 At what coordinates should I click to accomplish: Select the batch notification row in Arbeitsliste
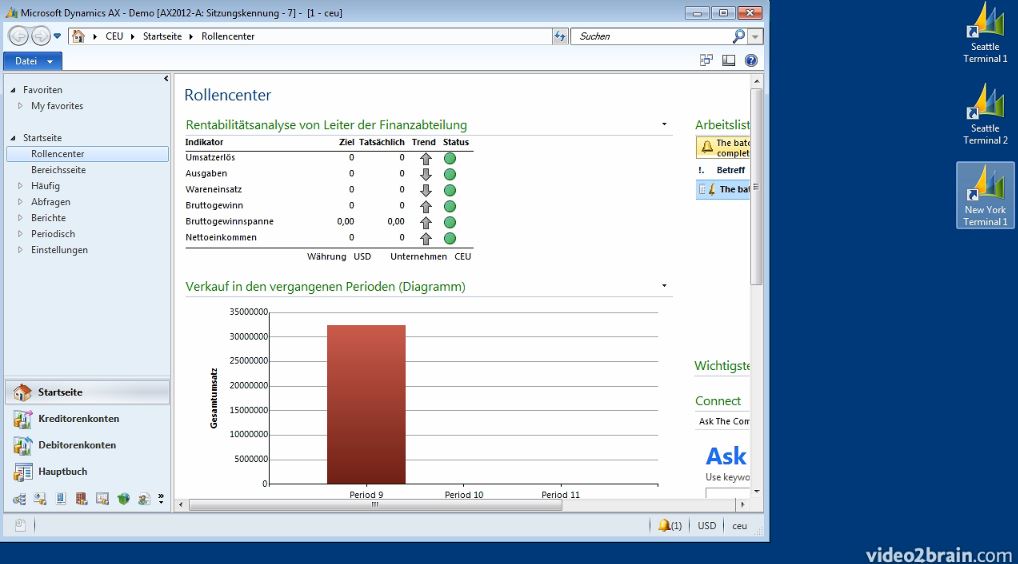(x=723, y=190)
